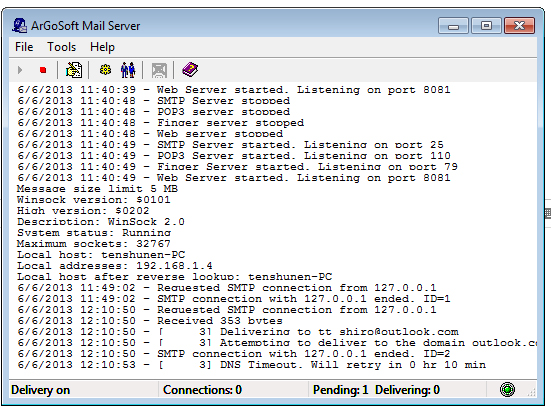Select the 'System status: Running' log line

[94, 233]
